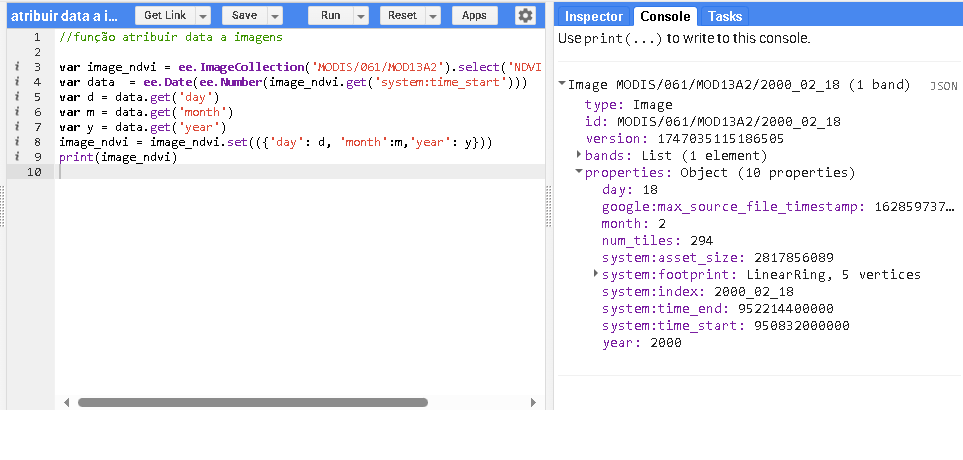This screenshot has height=460, width=963.
Task: Click the Apps button
Action: coord(474,16)
